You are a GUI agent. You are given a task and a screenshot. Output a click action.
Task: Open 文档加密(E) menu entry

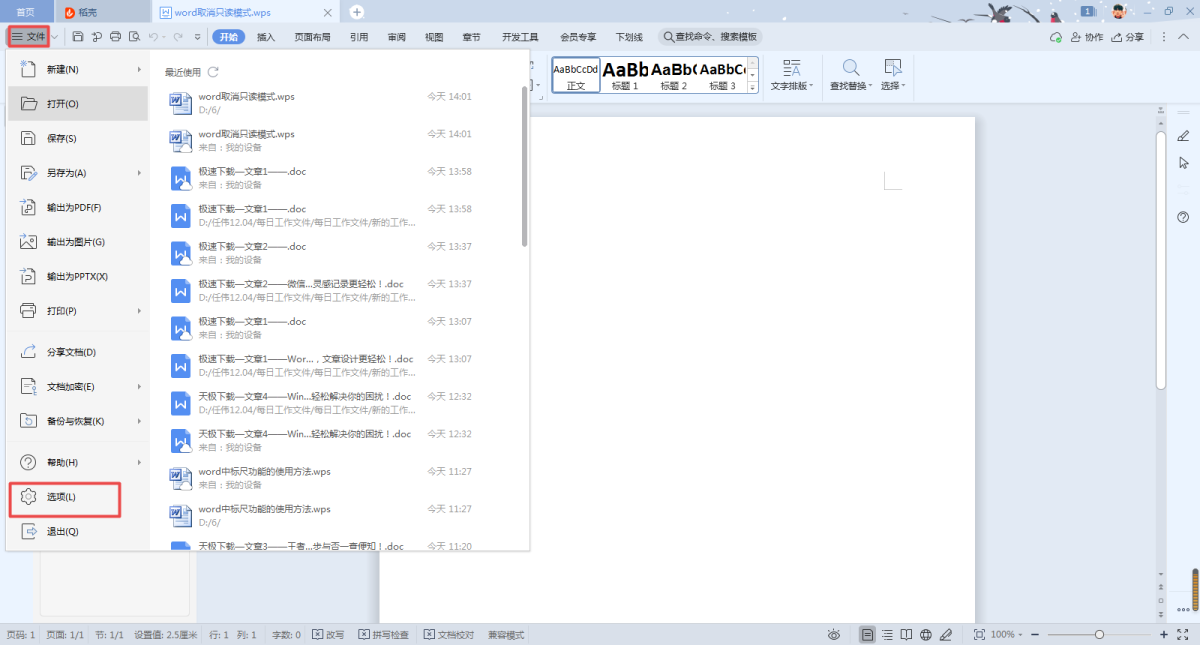tap(78, 387)
